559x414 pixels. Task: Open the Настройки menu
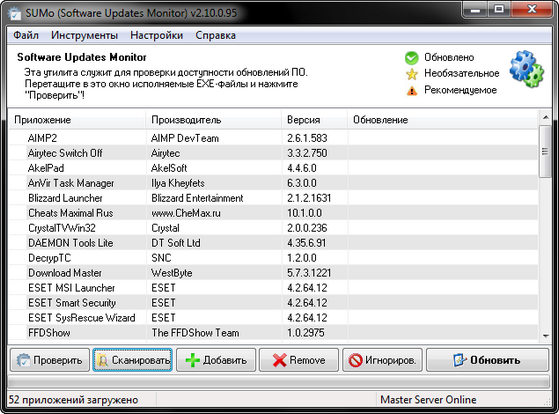(x=157, y=35)
